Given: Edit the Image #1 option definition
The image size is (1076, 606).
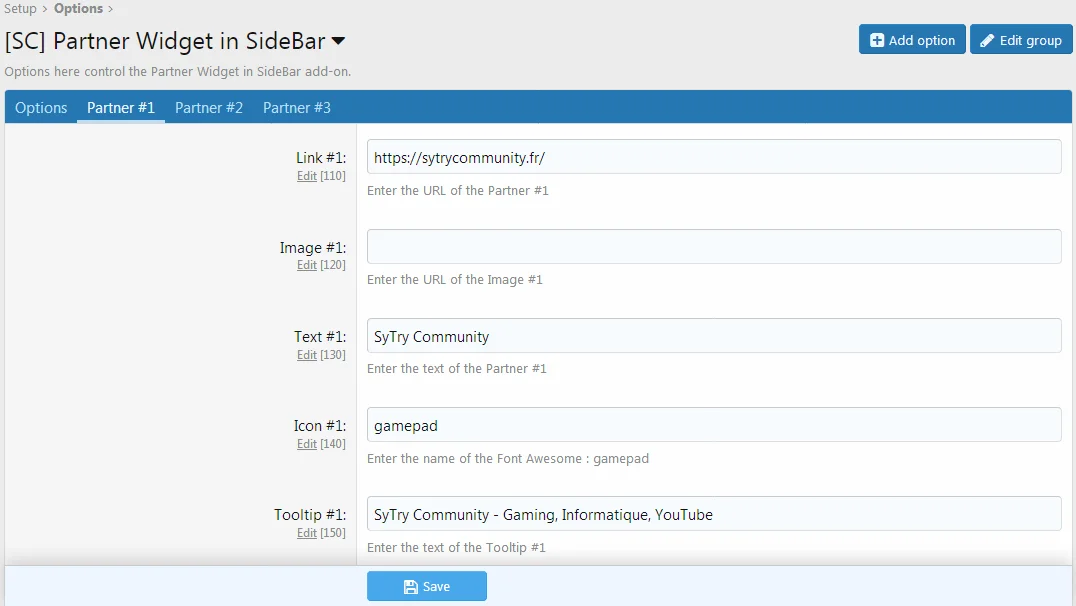Looking at the screenshot, I should pyautogui.click(x=306, y=264).
